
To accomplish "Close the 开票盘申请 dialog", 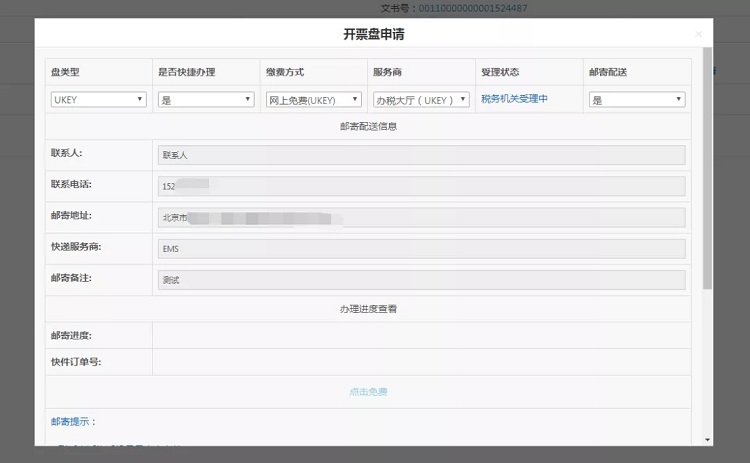I will (698, 35).
